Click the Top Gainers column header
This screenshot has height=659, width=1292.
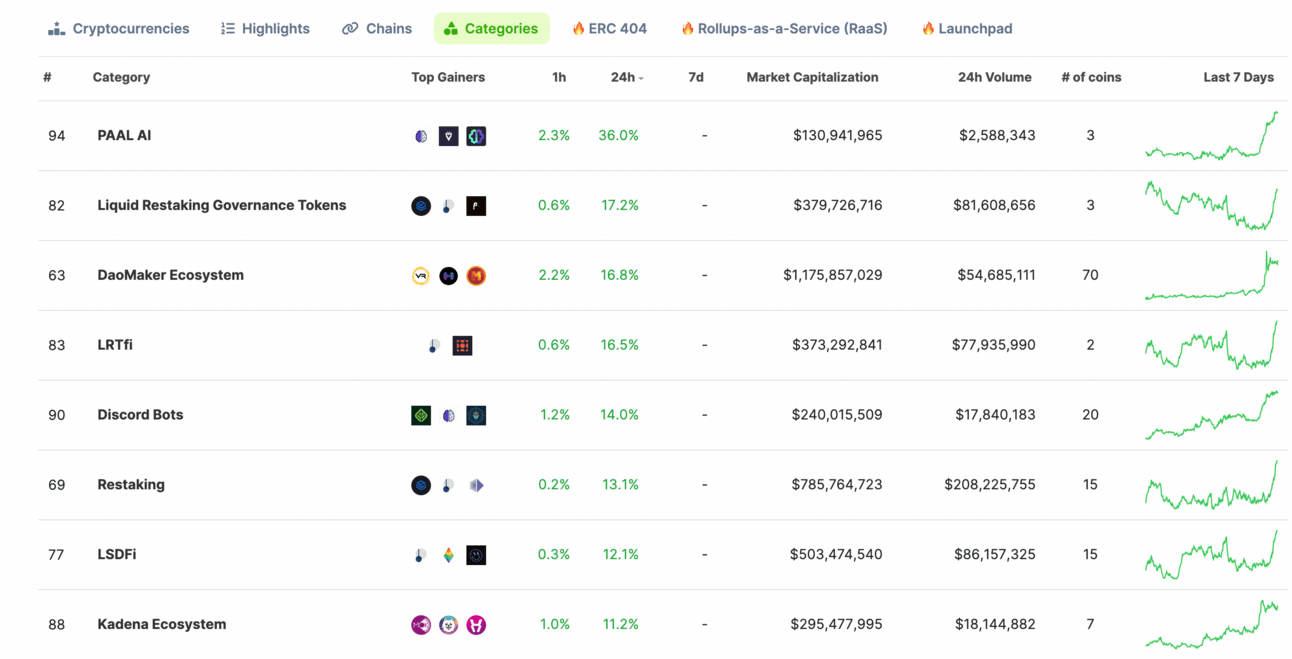(x=448, y=77)
